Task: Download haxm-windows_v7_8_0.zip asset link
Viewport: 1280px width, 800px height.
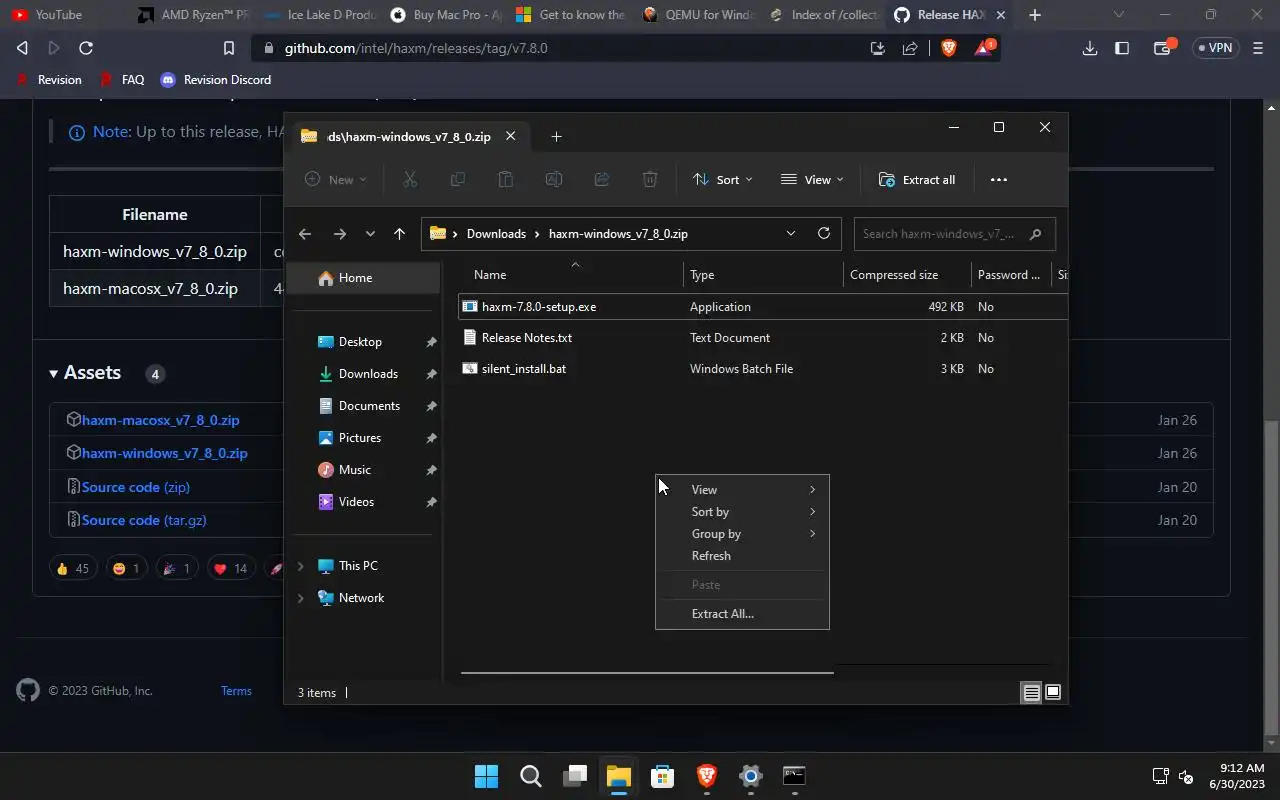Action: click(165, 453)
